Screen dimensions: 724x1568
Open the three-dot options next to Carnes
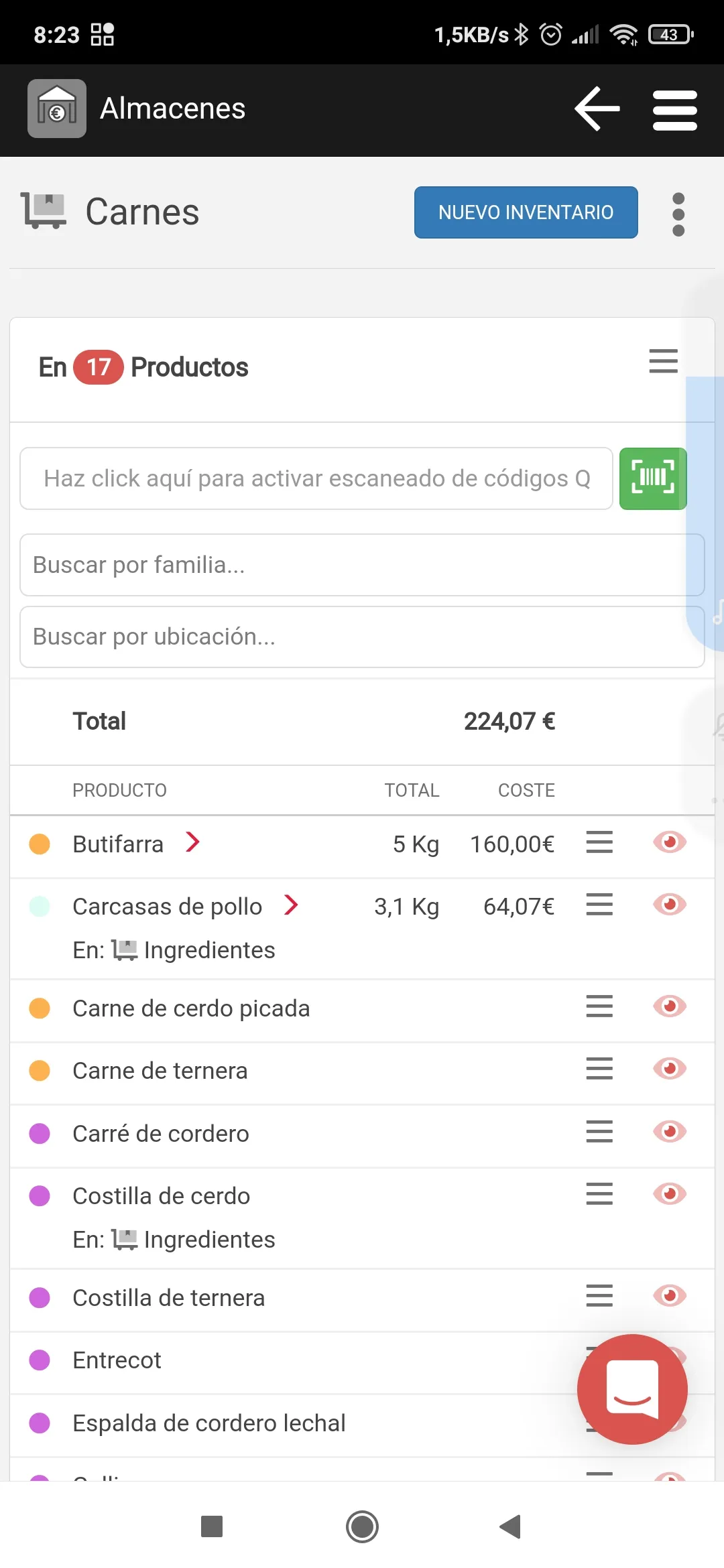678,214
